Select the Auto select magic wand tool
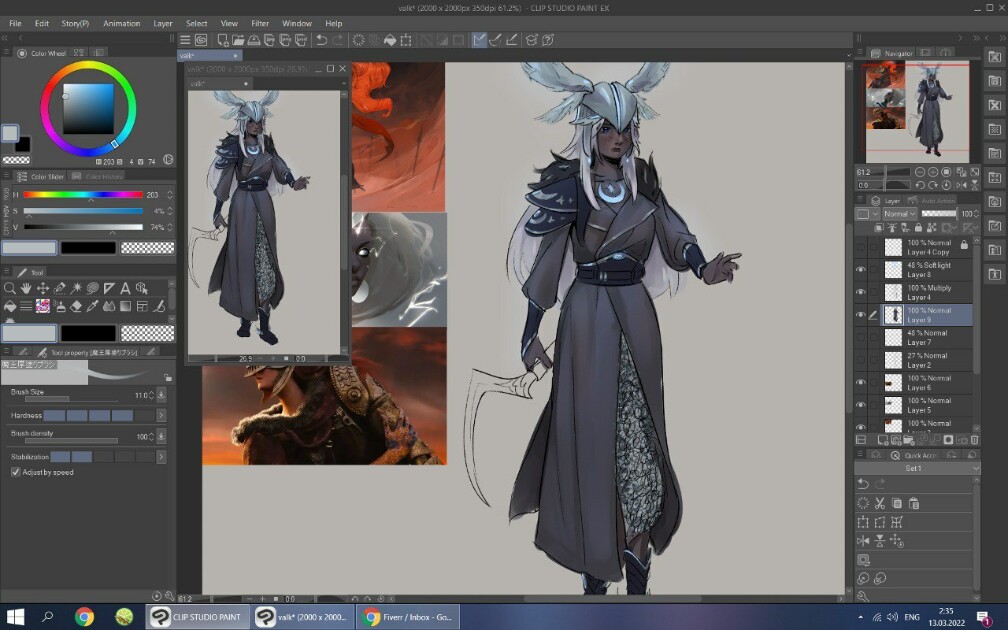The width and height of the screenshot is (1008, 630). point(76,288)
